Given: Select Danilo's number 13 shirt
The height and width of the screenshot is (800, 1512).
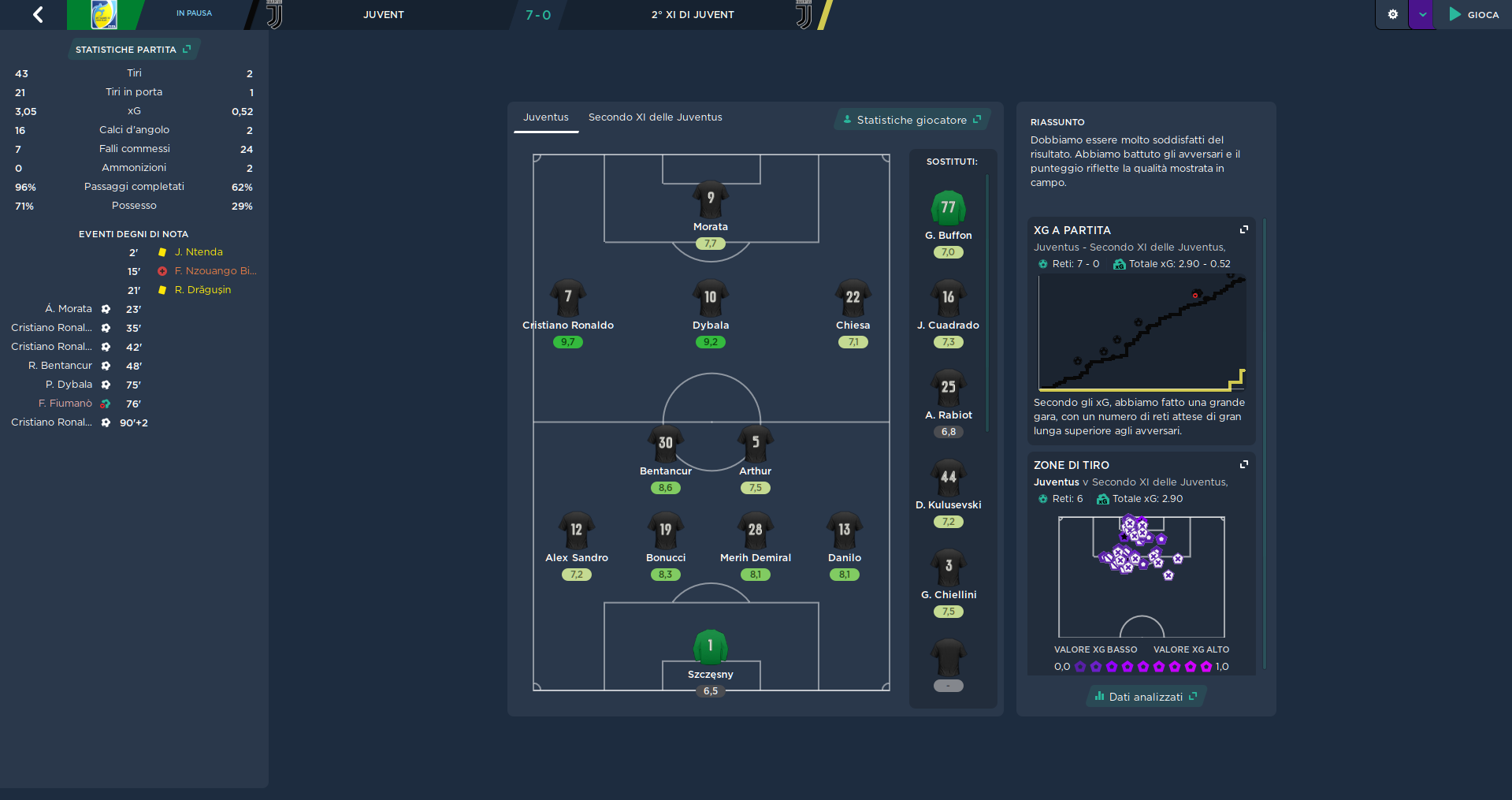Looking at the screenshot, I should coord(845,530).
